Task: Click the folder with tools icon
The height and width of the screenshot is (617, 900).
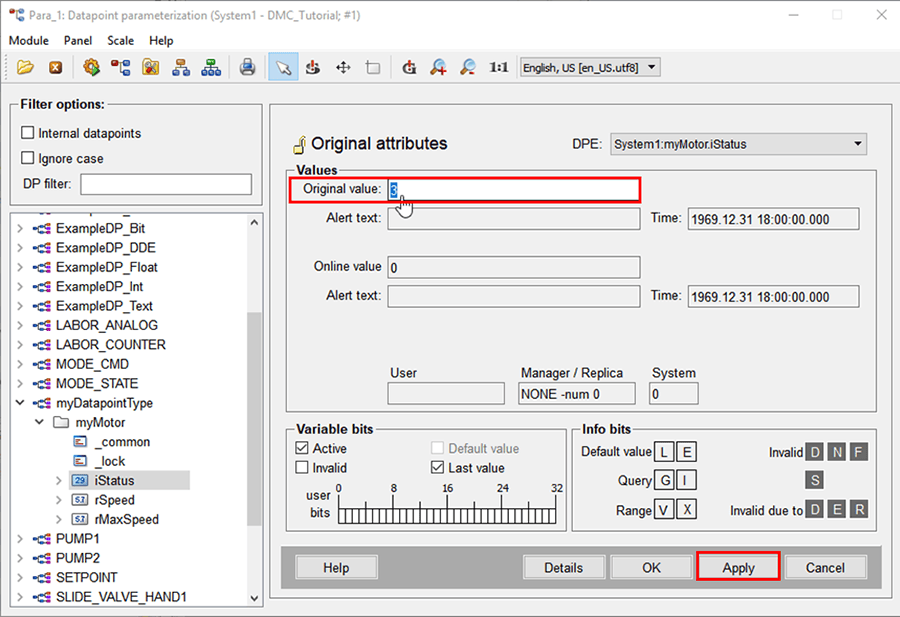Action: [x=150, y=68]
